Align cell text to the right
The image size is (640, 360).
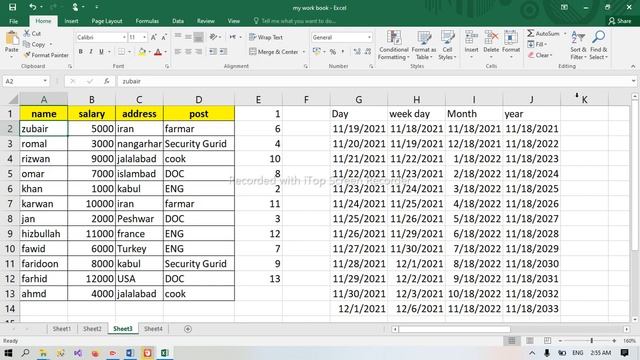pyautogui.click(x=198, y=52)
